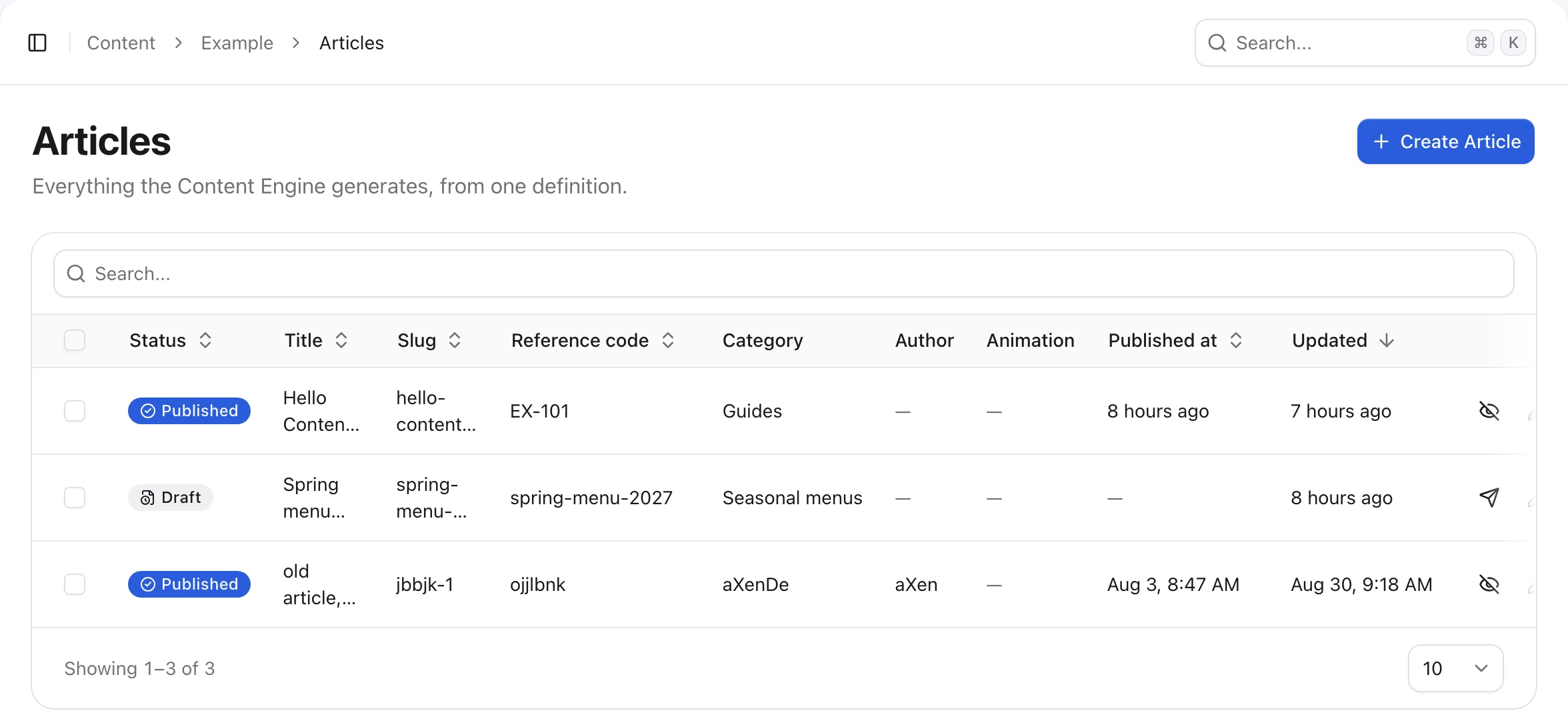The width and height of the screenshot is (1568, 719).
Task: Click the magnifier icon in top search
Action: point(1217,43)
